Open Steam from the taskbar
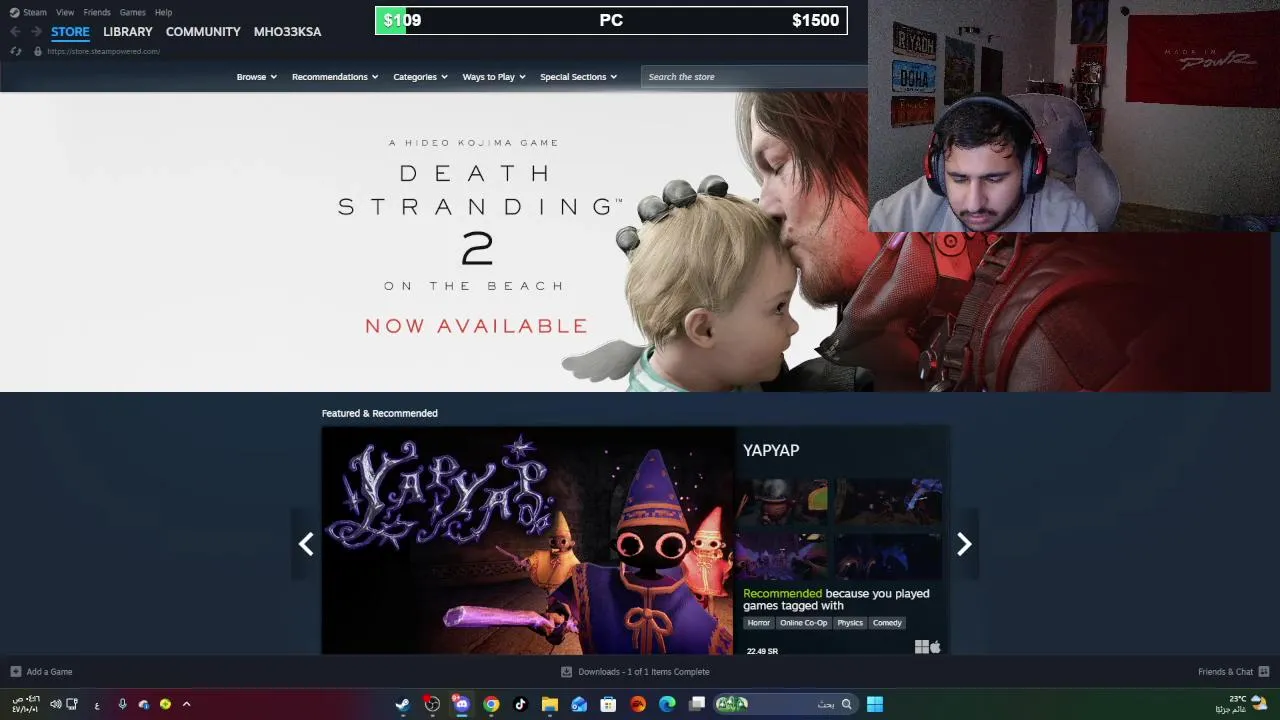Viewport: 1280px width, 720px height. (x=402, y=704)
